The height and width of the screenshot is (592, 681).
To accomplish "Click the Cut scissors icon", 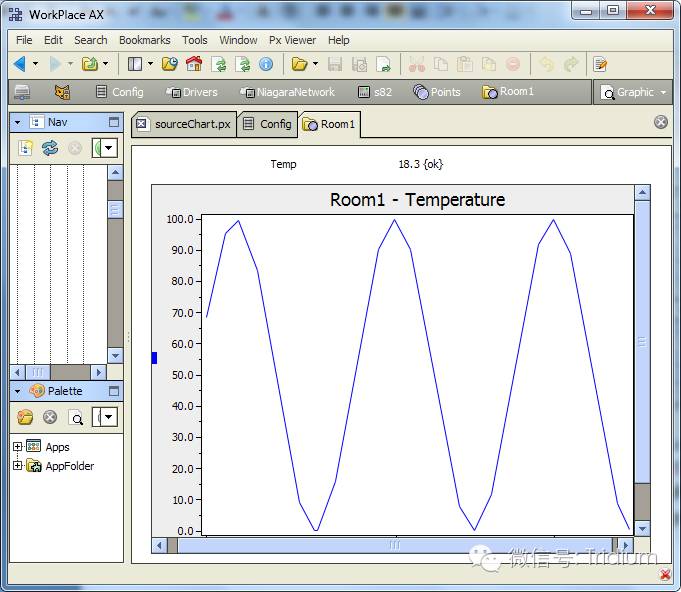I will tap(417, 64).
